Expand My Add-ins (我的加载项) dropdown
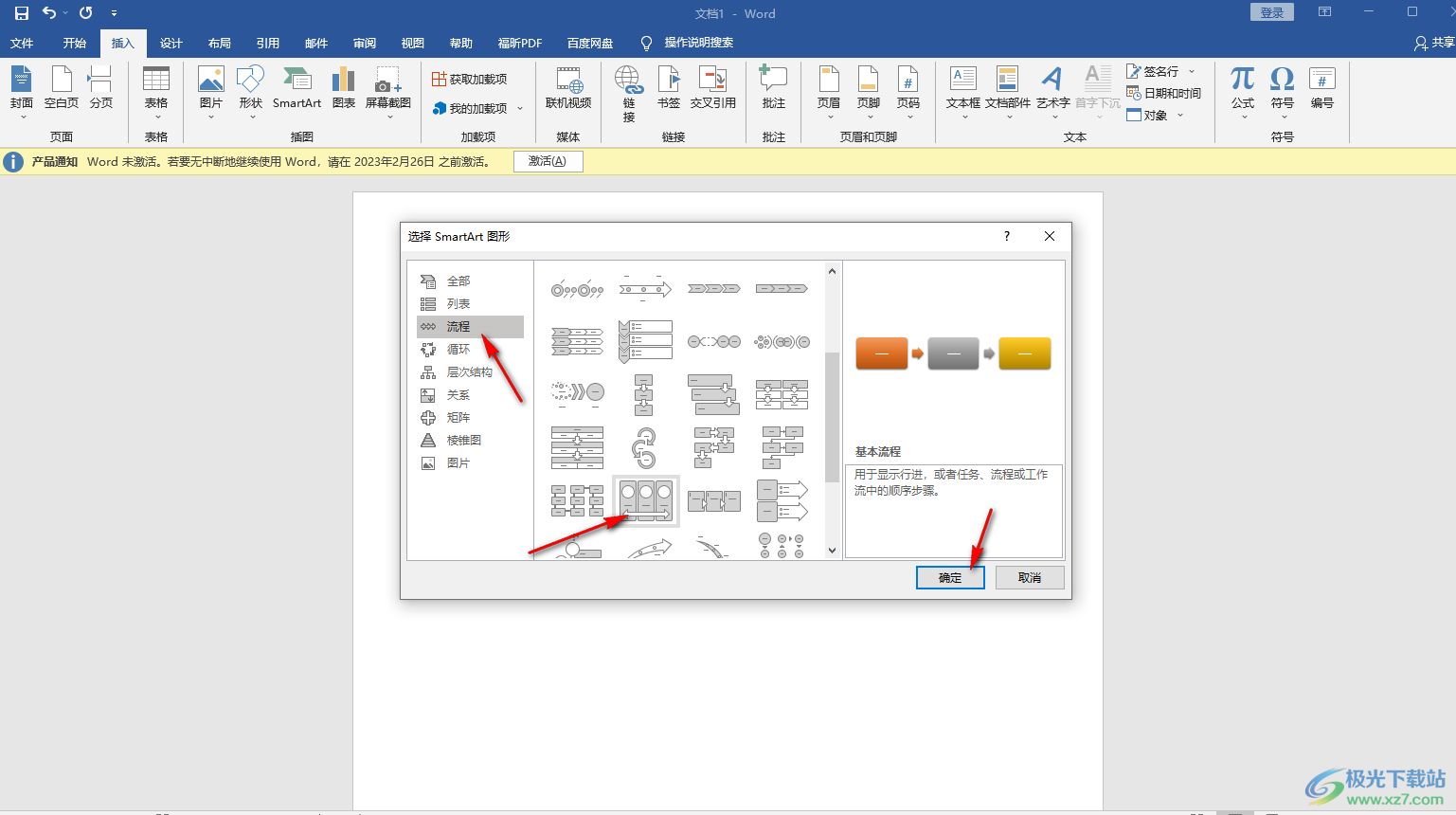 pos(520,109)
